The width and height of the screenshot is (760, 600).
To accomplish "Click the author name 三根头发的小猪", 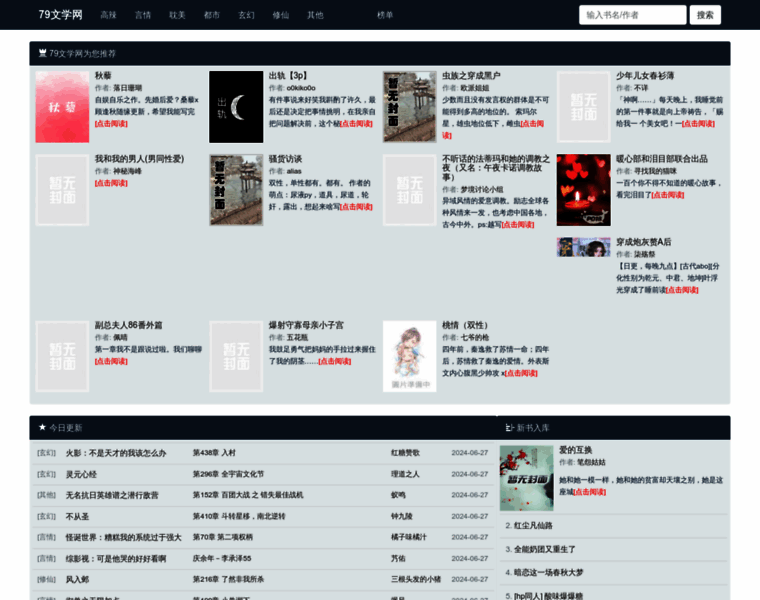I will tap(416, 579).
